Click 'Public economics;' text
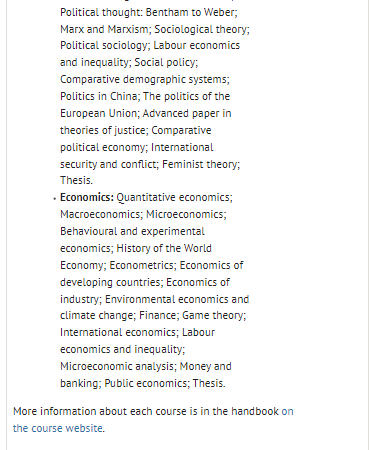Image resolution: width=369 pixels, height=450 pixels. (x=147, y=383)
